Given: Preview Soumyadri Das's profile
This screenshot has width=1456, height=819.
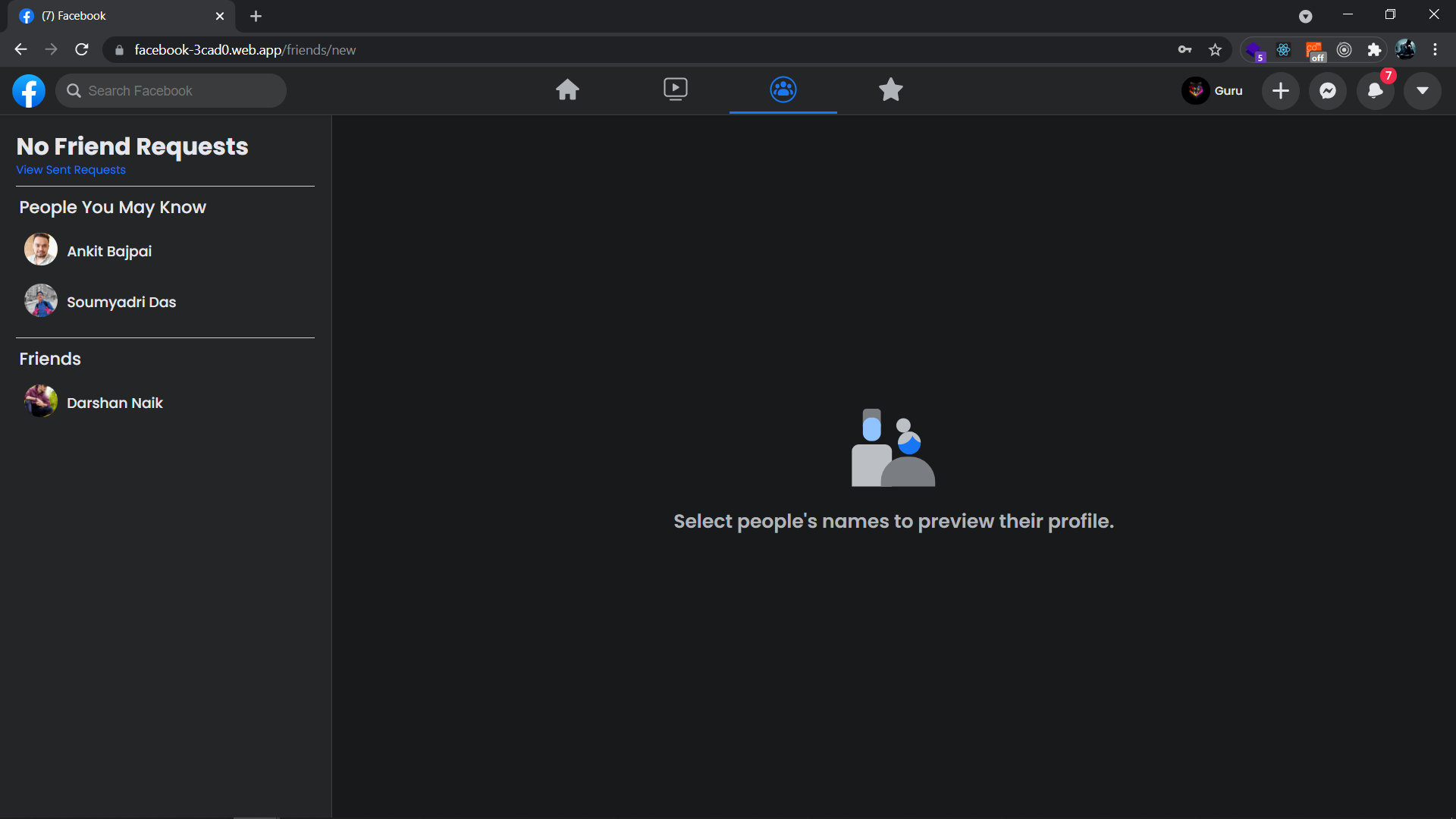Looking at the screenshot, I should click(x=165, y=302).
